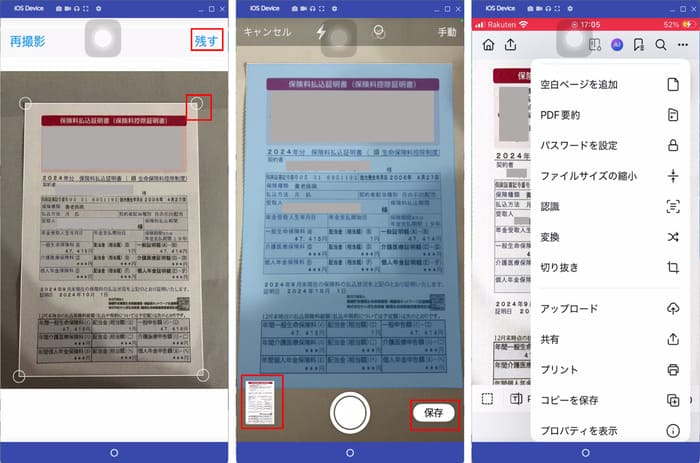Tap the search magnifier icon in right window
The width and height of the screenshot is (700, 463).
[x=661, y=45]
